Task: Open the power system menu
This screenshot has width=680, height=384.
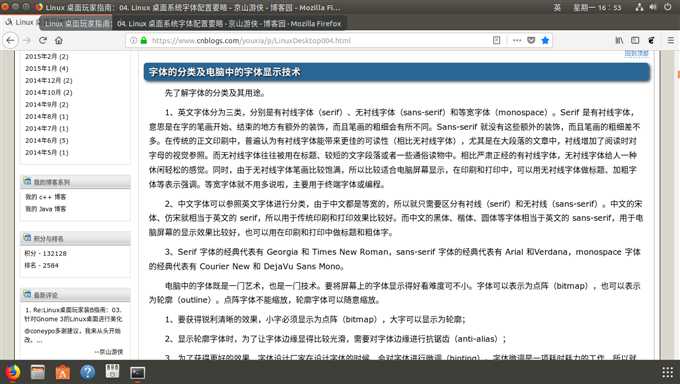Action: [668, 7]
